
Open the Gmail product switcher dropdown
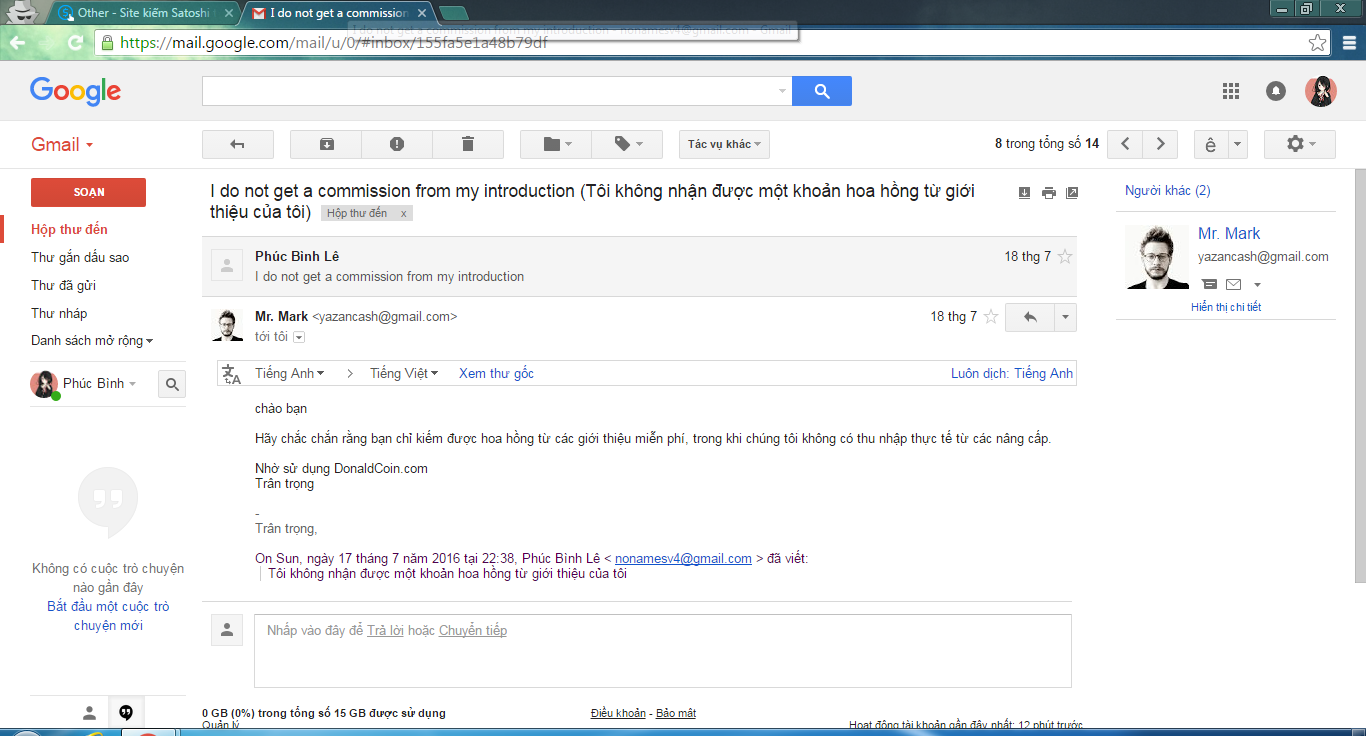coord(62,144)
